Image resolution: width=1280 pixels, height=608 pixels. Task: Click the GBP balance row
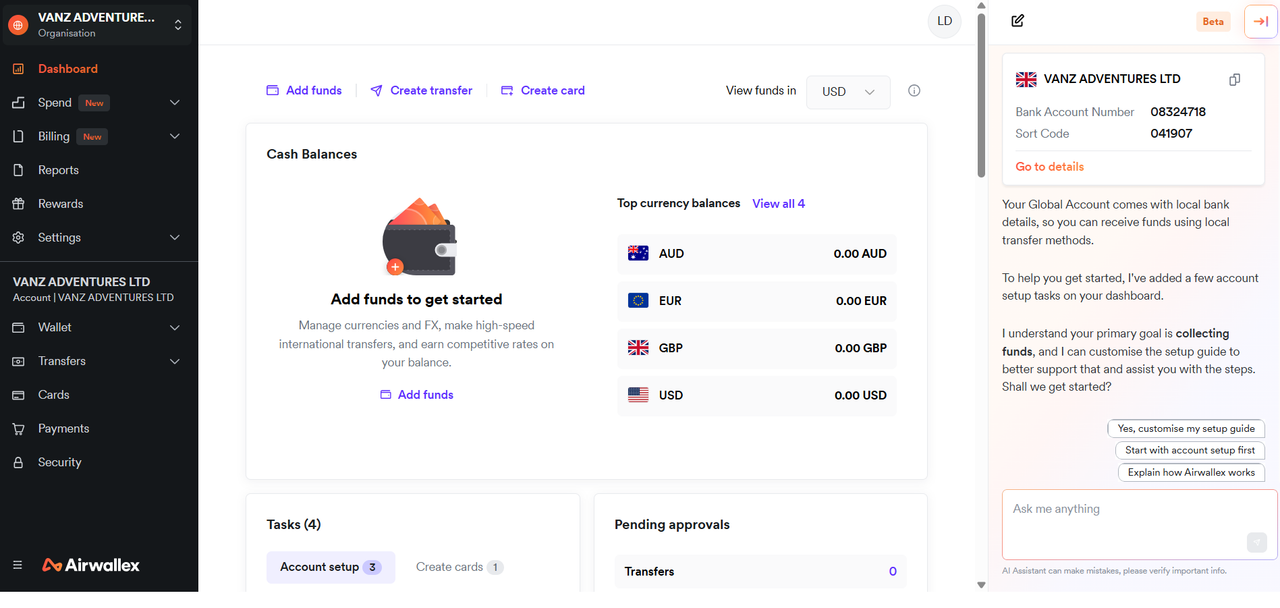point(757,348)
